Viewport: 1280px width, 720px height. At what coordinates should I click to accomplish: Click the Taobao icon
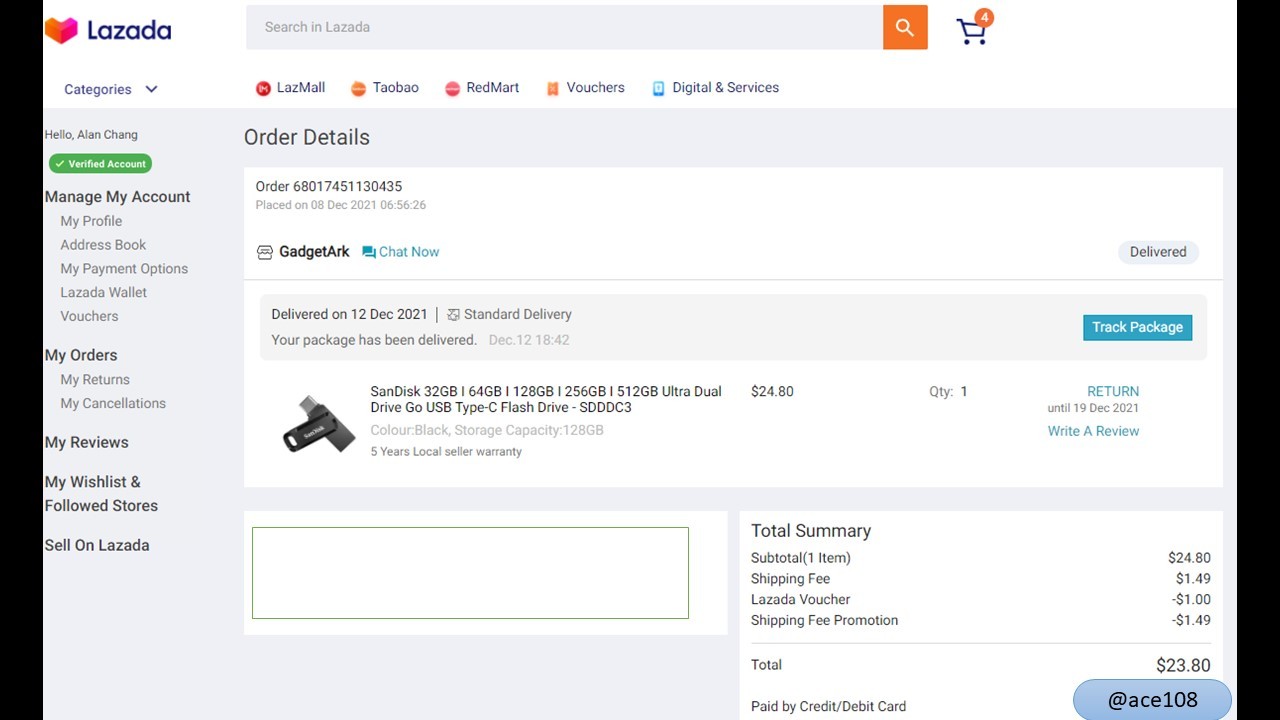tap(358, 88)
